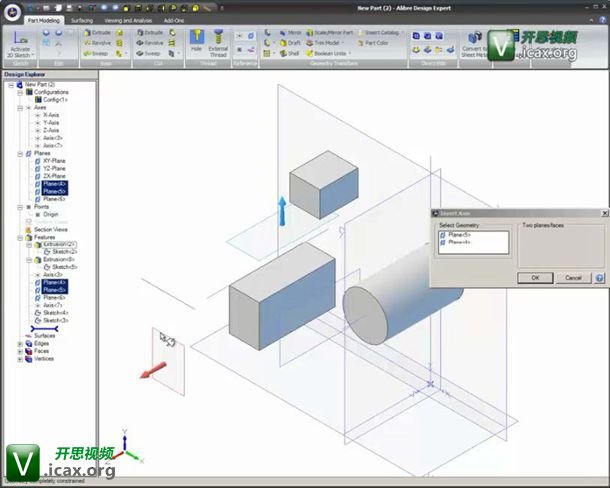Select the Hole tool
Image resolution: width=610 pixels, height=488 pixels.
pyautogui.click(x=197, y=41)
